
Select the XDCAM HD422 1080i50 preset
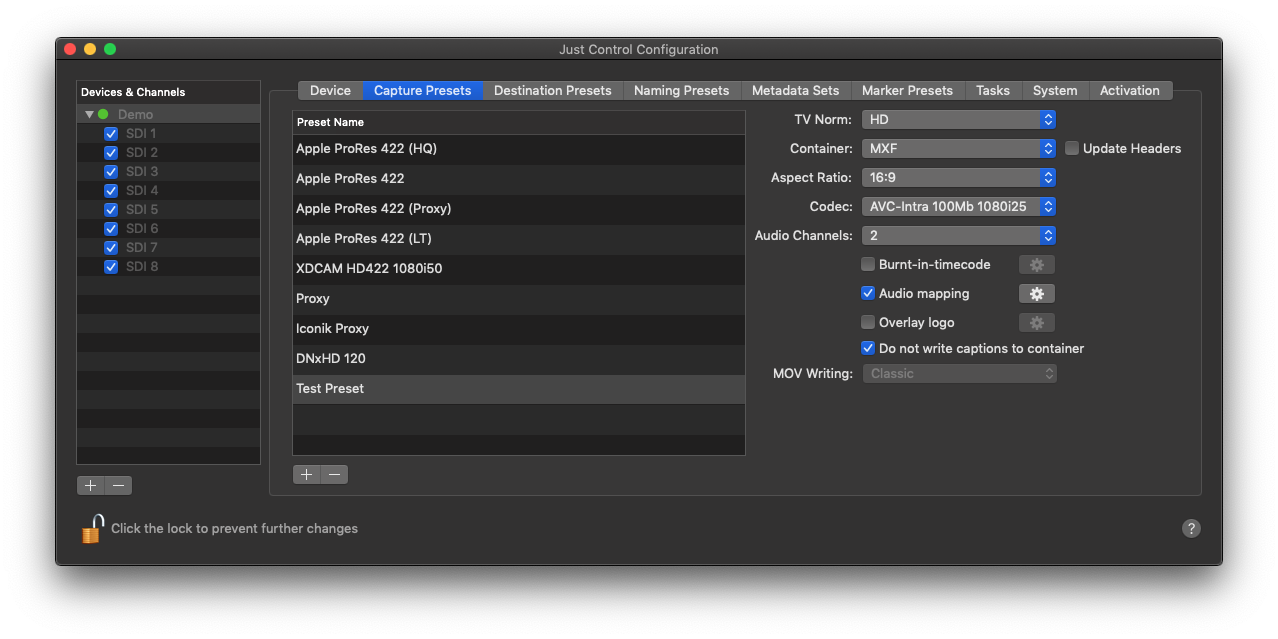tap(519, 269)
